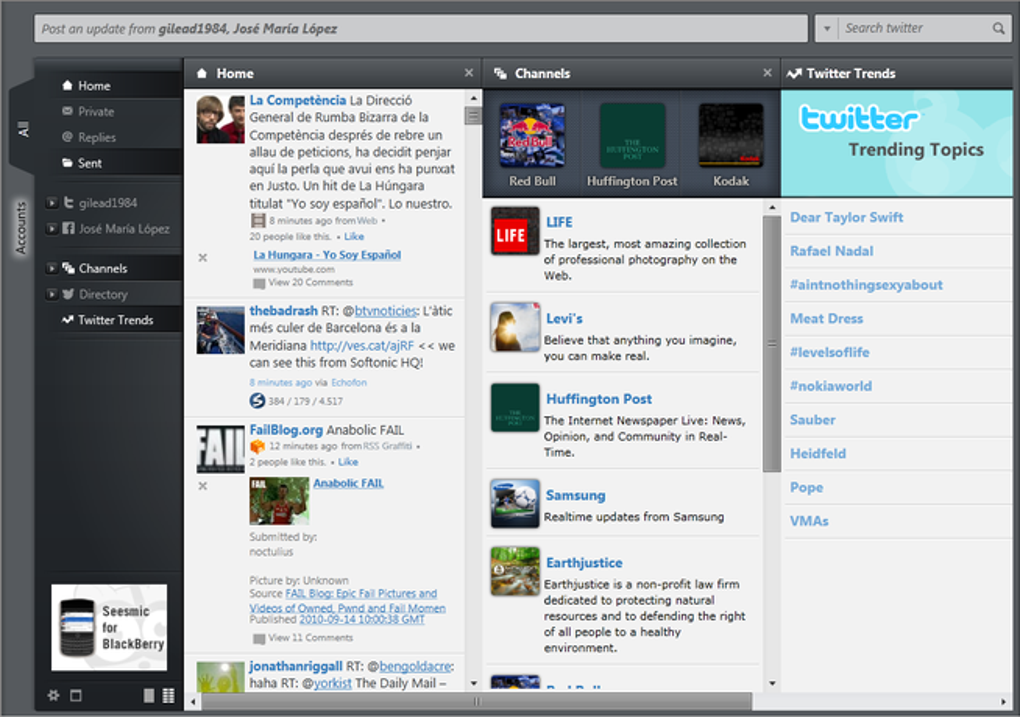Close the Channels column
Image resolution: width=1020 pixels, height=717 pixels.
[x=768, y=73]
